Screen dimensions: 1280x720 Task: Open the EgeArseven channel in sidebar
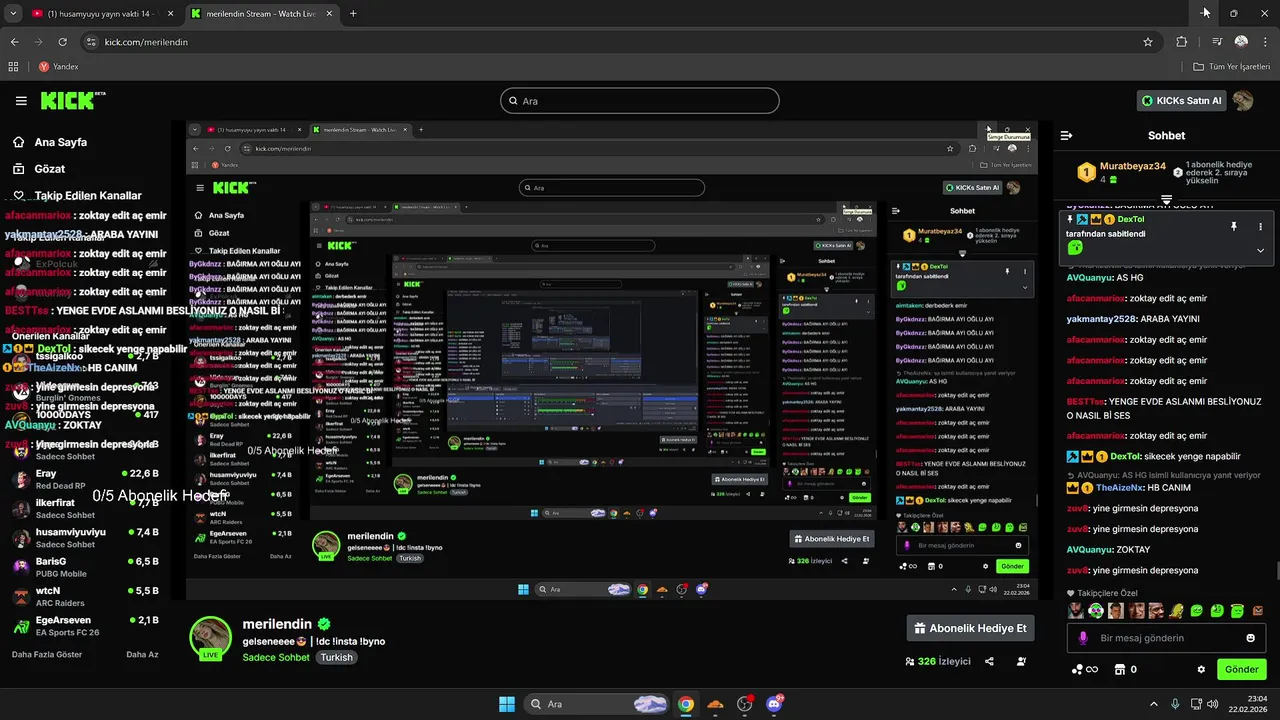85,626
